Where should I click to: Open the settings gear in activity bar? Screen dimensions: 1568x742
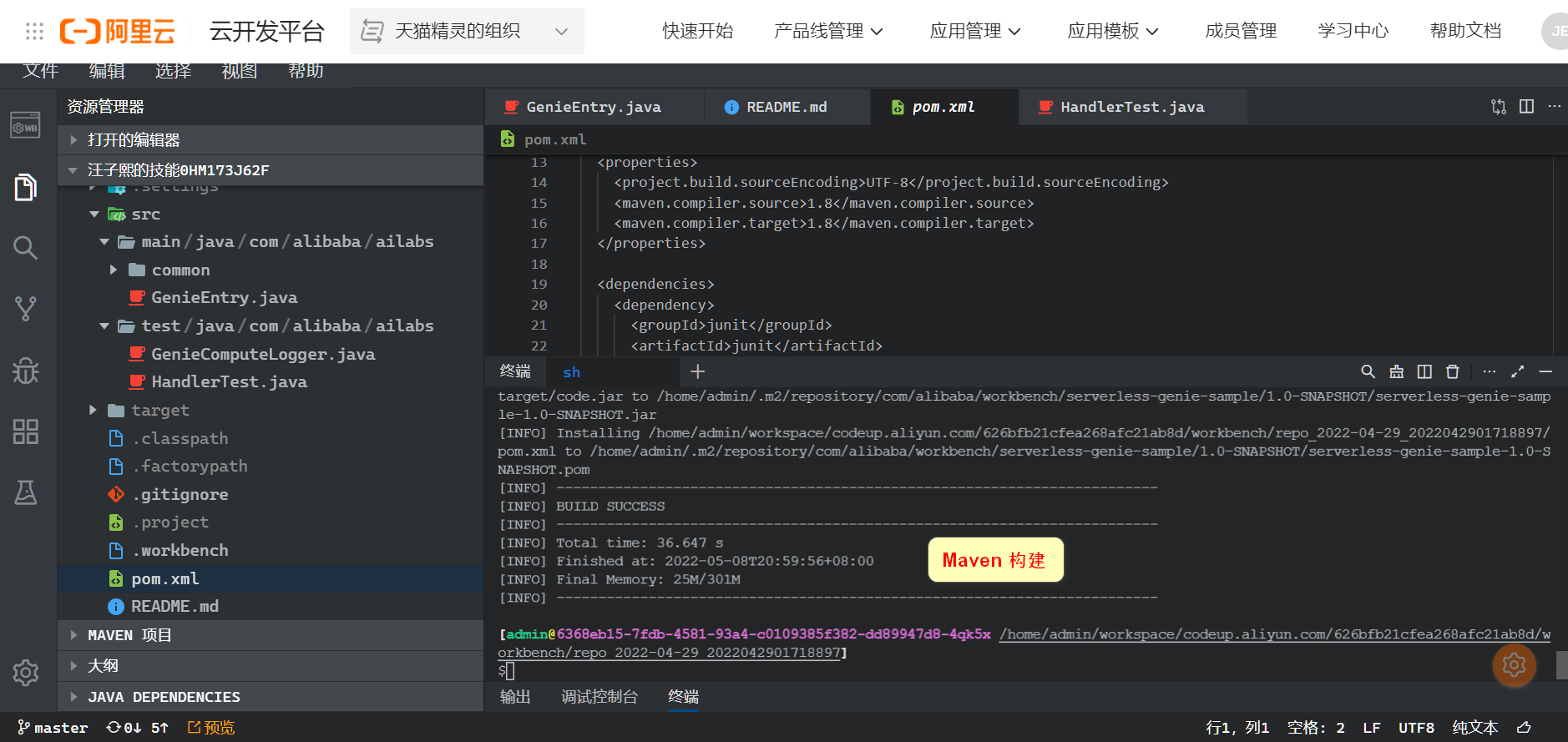pyautogui.click(x=25, y=673)
